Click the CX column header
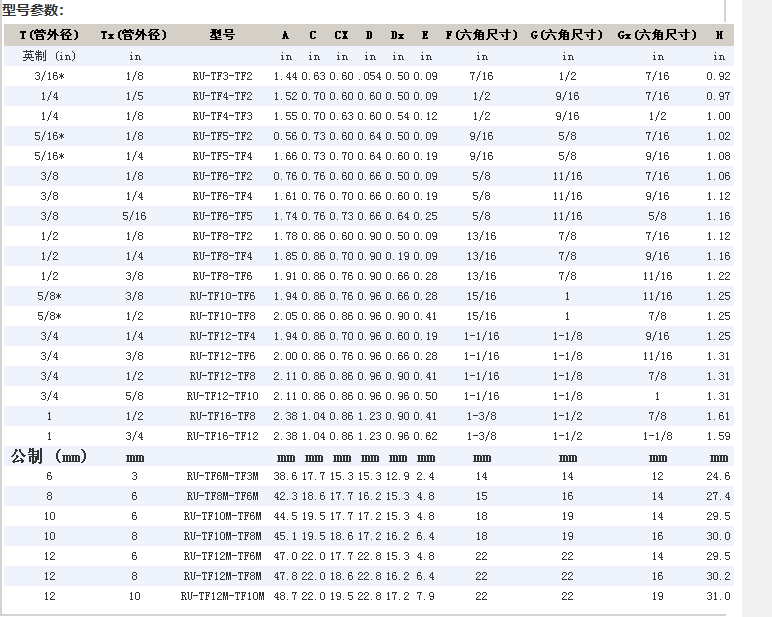The image size is (772, 617). pyautogui.click(x=341, y=35)
